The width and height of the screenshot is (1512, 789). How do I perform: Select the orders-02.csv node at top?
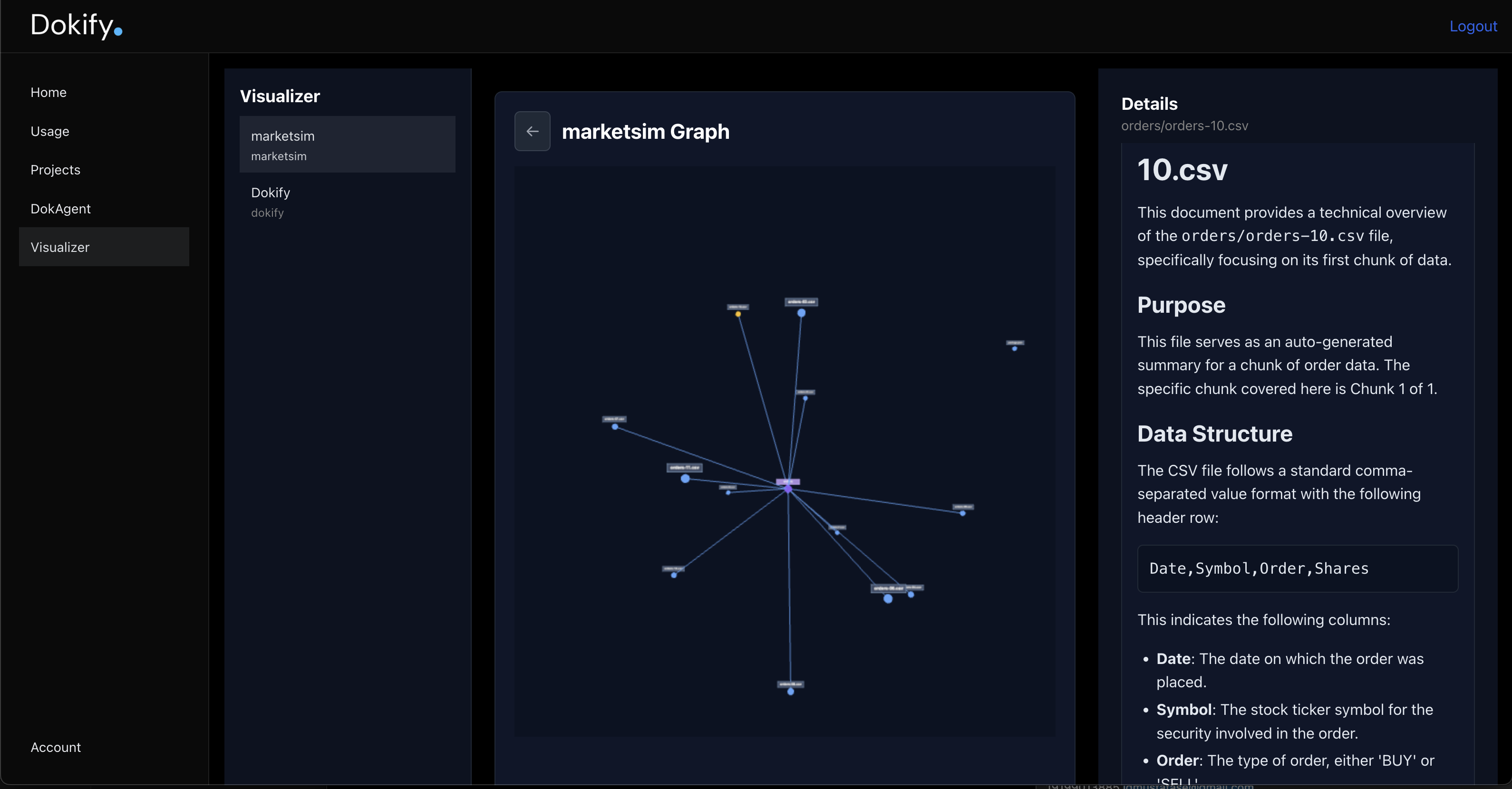(x=801, y=313)
